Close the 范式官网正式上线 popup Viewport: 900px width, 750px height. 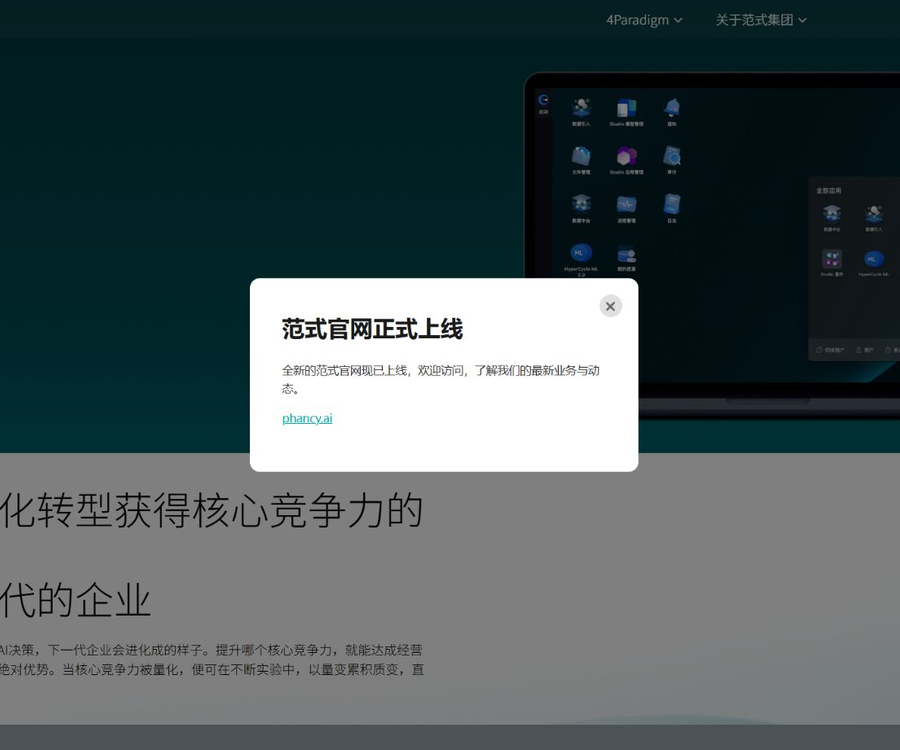[x=610, y=306]
